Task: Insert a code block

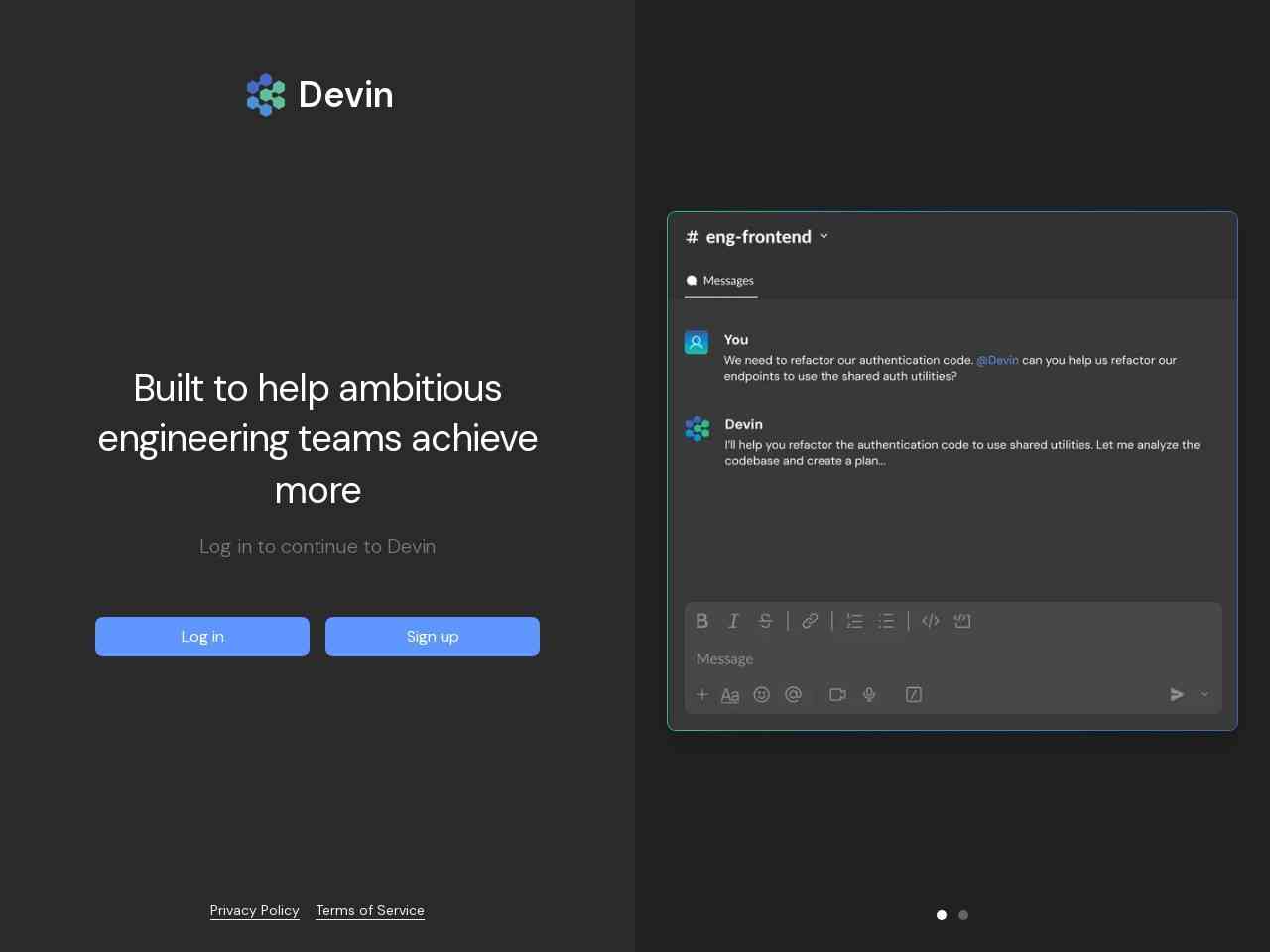Action: click(962, 621)
